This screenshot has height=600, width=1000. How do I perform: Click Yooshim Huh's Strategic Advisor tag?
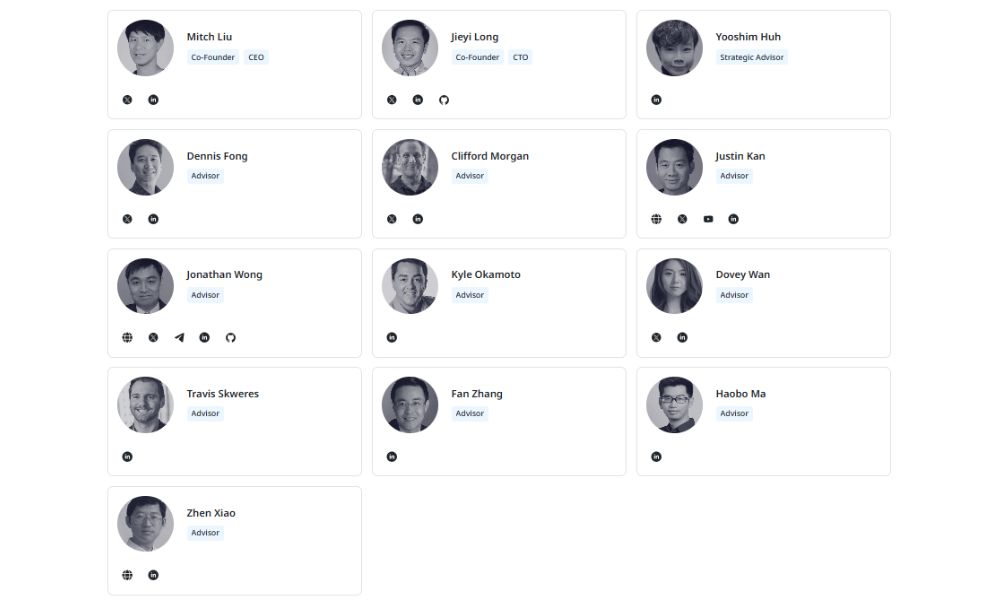[752, 57]
